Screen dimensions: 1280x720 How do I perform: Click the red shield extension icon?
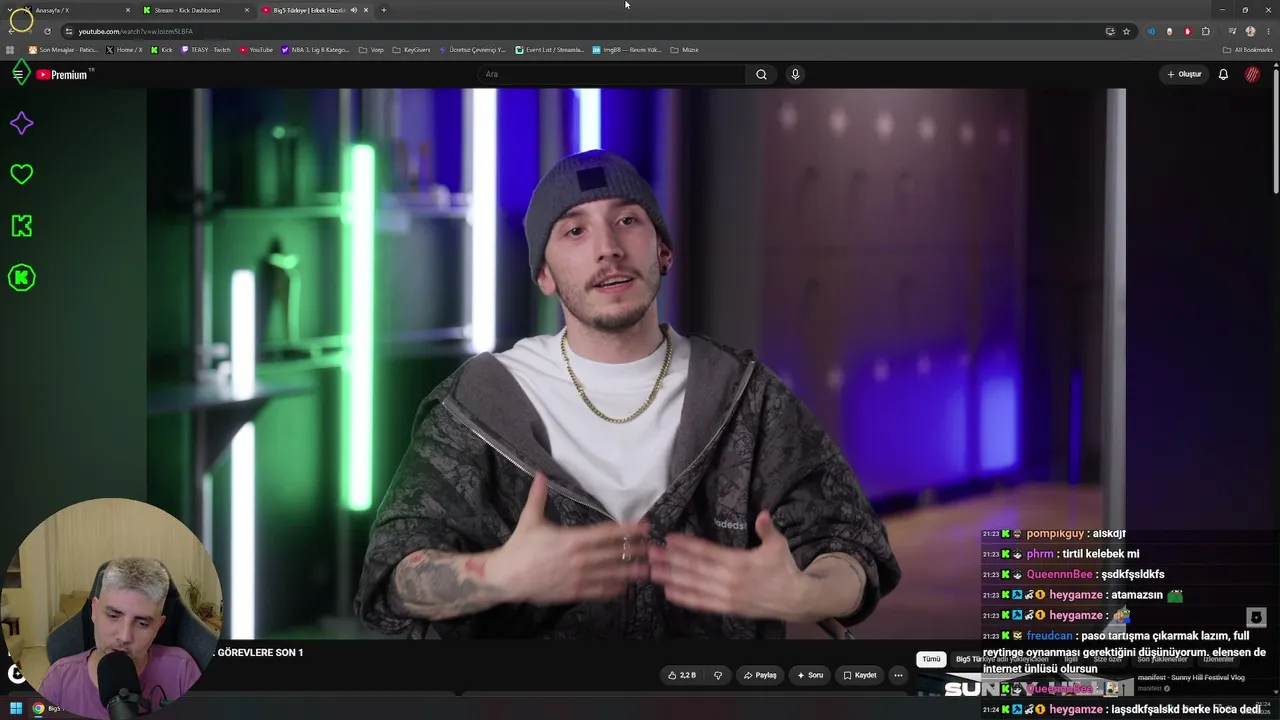[1188, 31]
